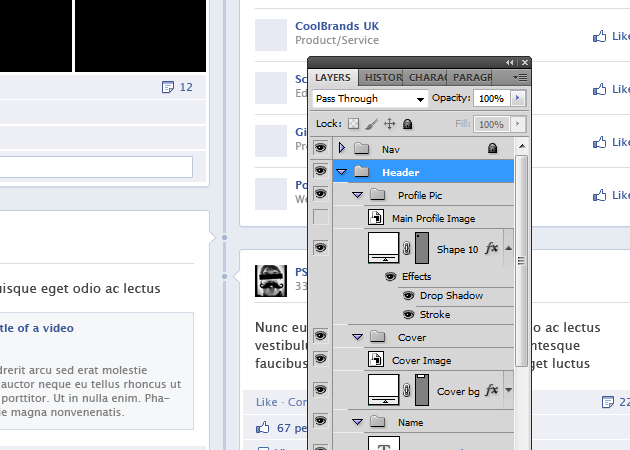Open the Pass Through blend mode dropdown
The width and height of the screenshot is (630, 450).
coord(370,99)
